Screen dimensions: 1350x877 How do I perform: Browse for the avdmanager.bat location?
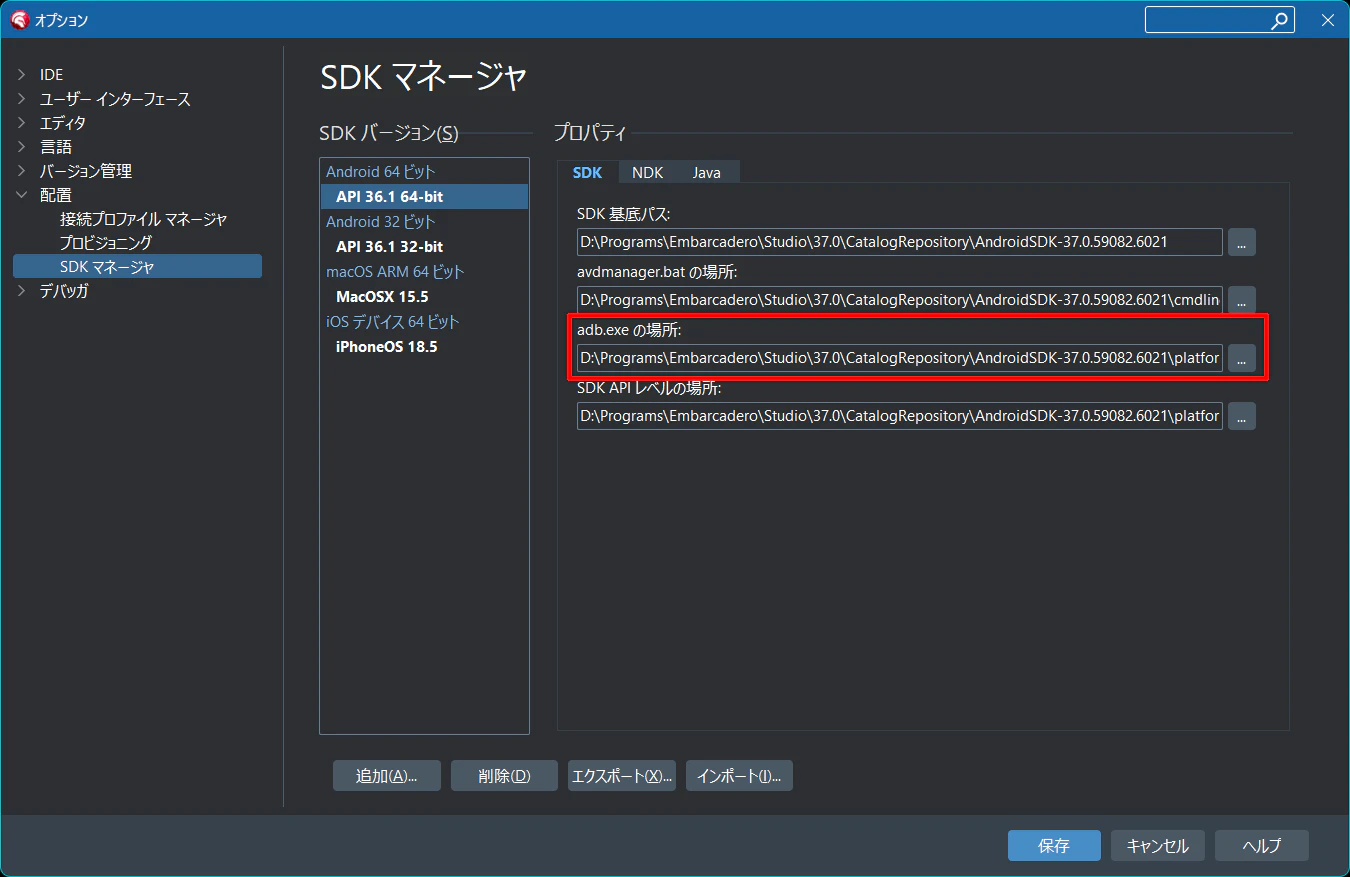click(1242, 300)
